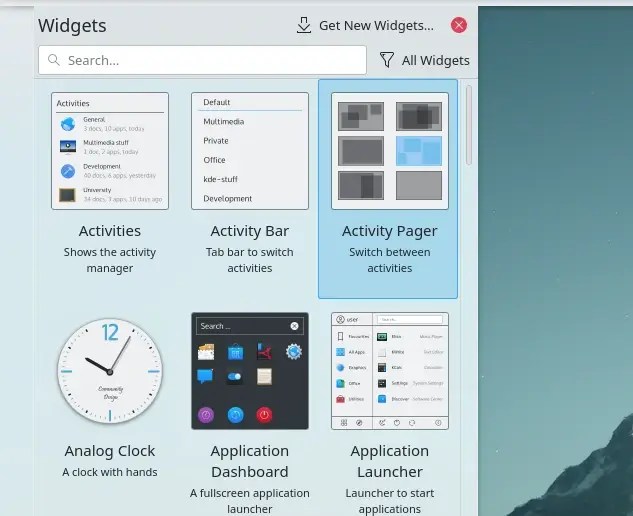The width and height of the screenshot is (633, 516).
Task: Focus the widget Search field
Action: (202, 60)
